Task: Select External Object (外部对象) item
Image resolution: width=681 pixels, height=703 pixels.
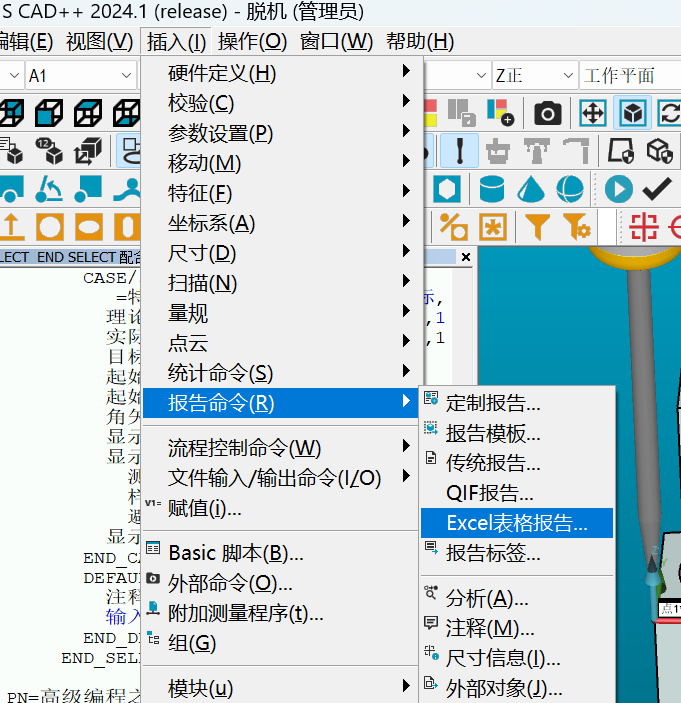Action: coord(517,688)
